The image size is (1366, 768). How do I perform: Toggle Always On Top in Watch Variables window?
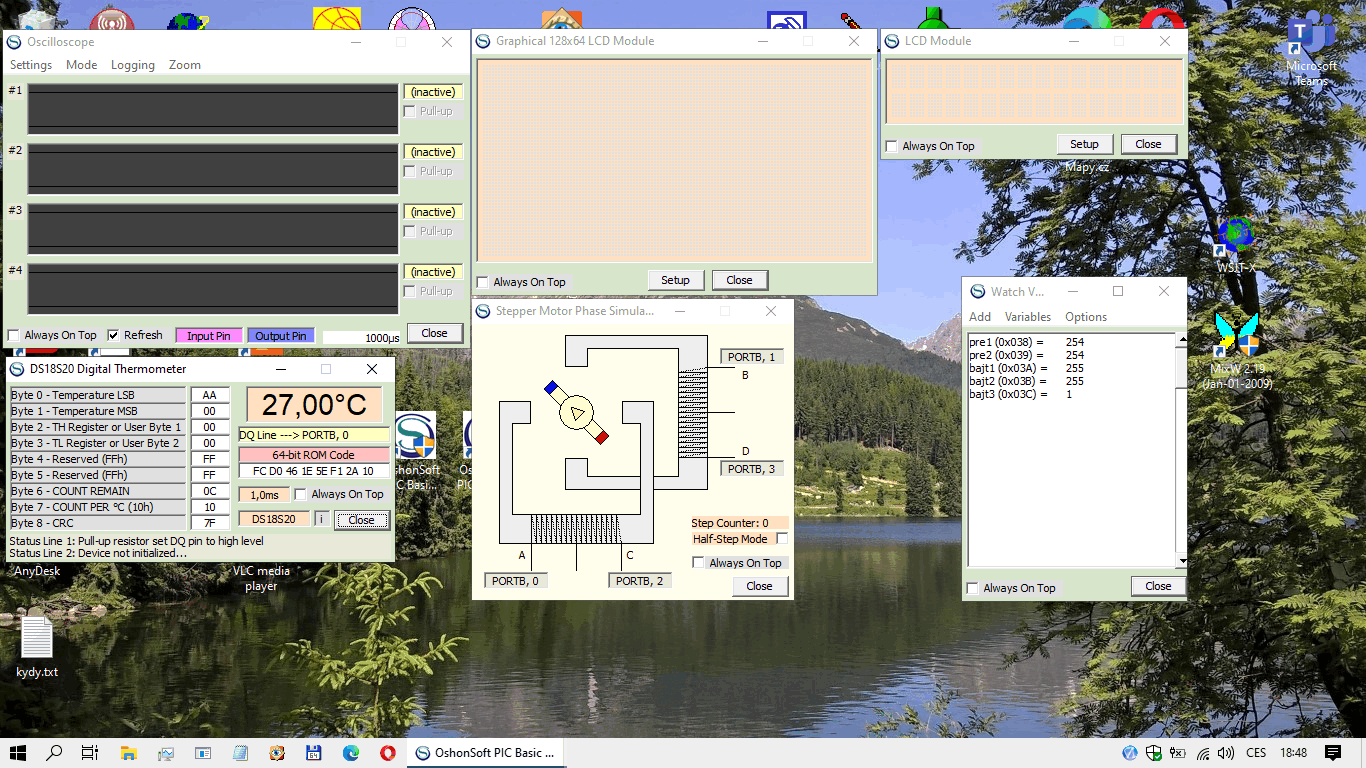point(974,588)
